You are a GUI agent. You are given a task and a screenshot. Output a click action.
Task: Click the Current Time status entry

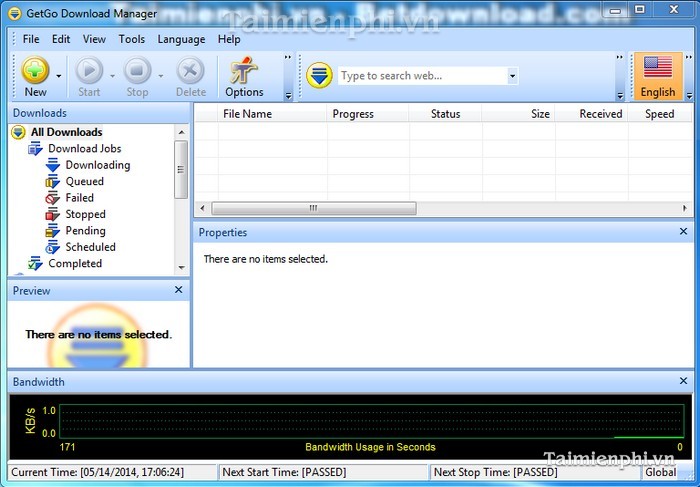click(x=112, y=472)
